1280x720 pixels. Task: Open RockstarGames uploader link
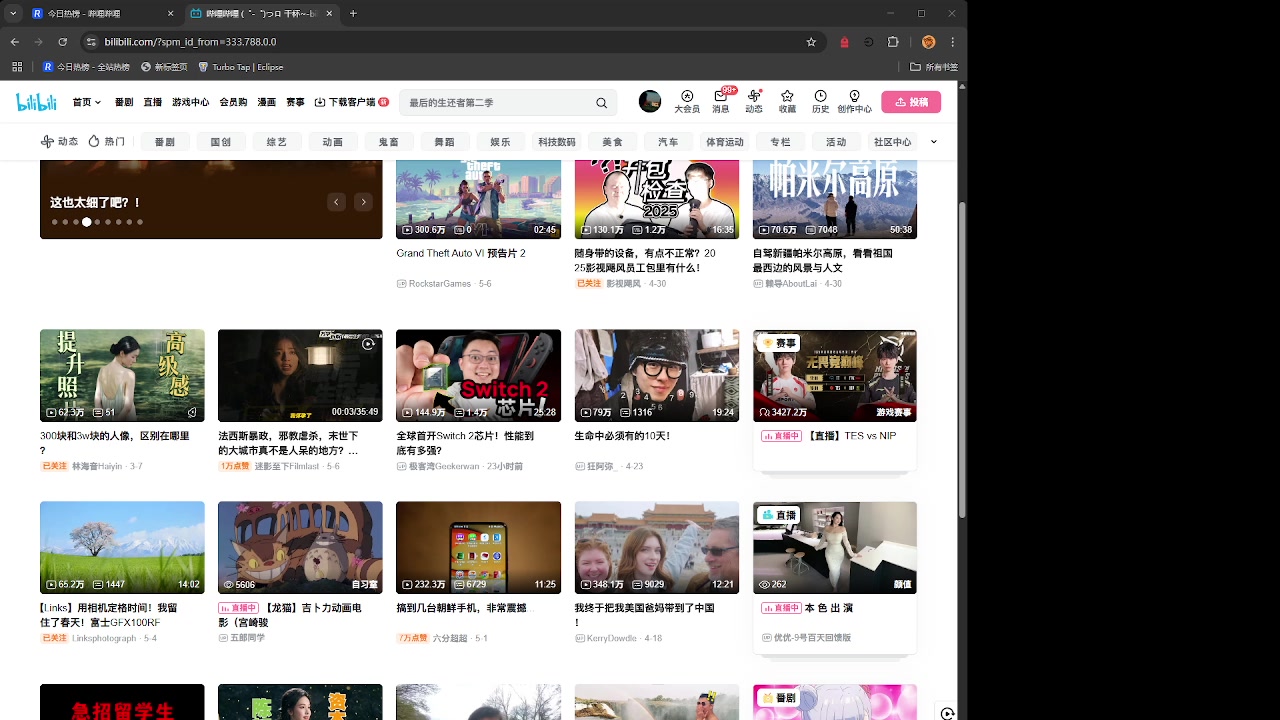click(439, 284)
